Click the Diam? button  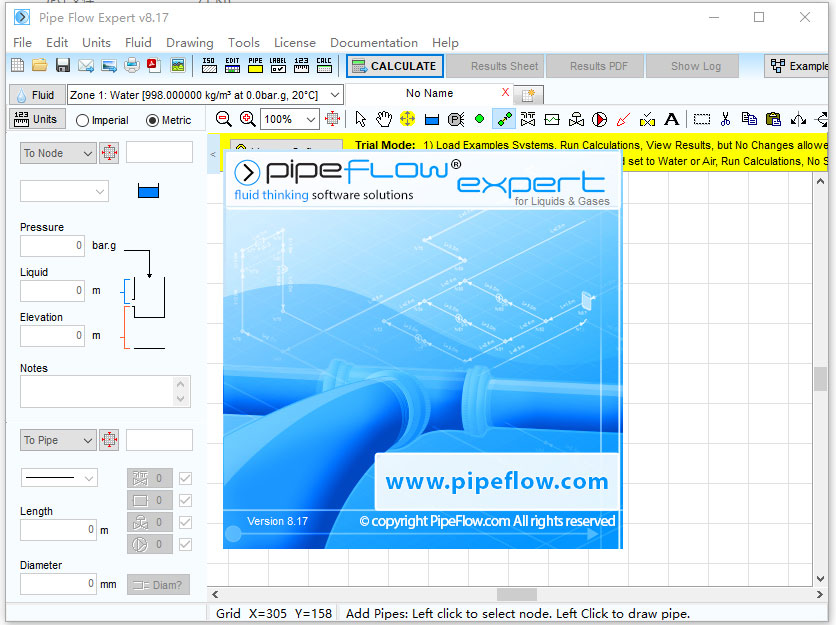click(158, 585)
